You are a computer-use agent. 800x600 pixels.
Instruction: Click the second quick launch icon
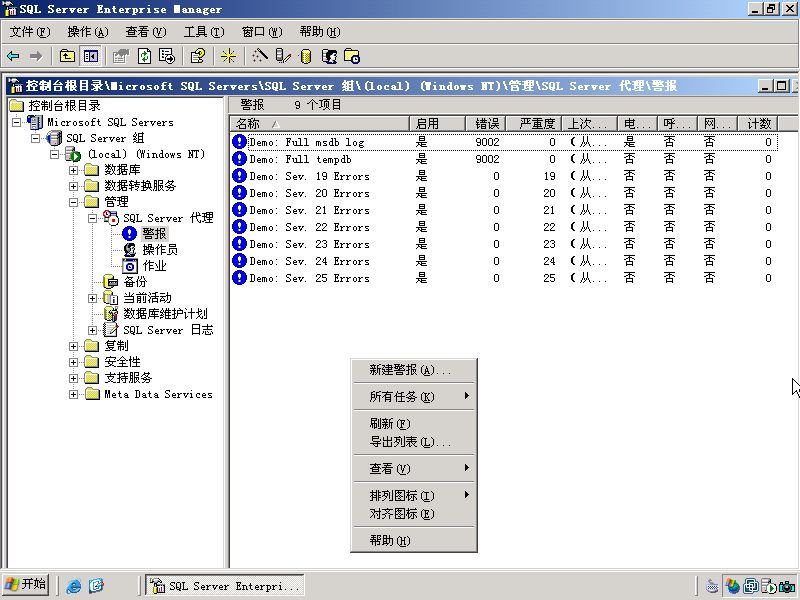coord(96,586)
